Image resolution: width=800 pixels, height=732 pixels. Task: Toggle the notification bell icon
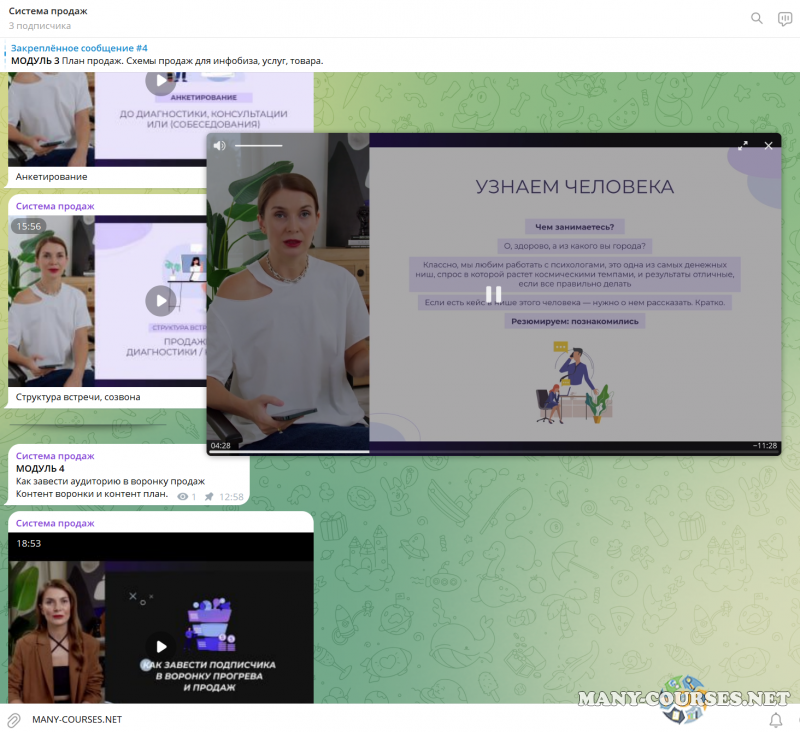[x=776, y=719]
